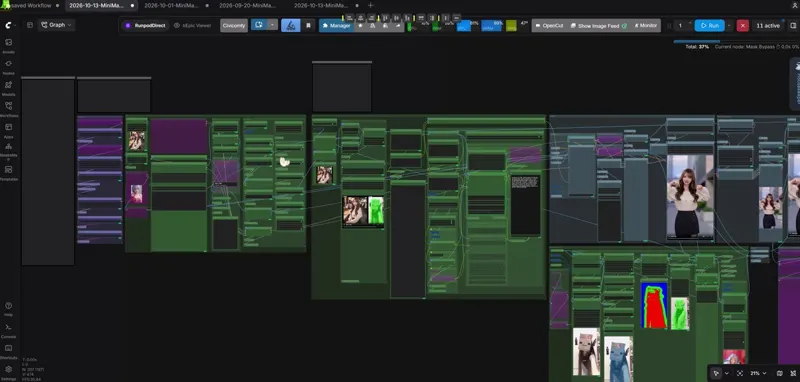
Task: Start the queue with Run
Action: pos(710,26)
